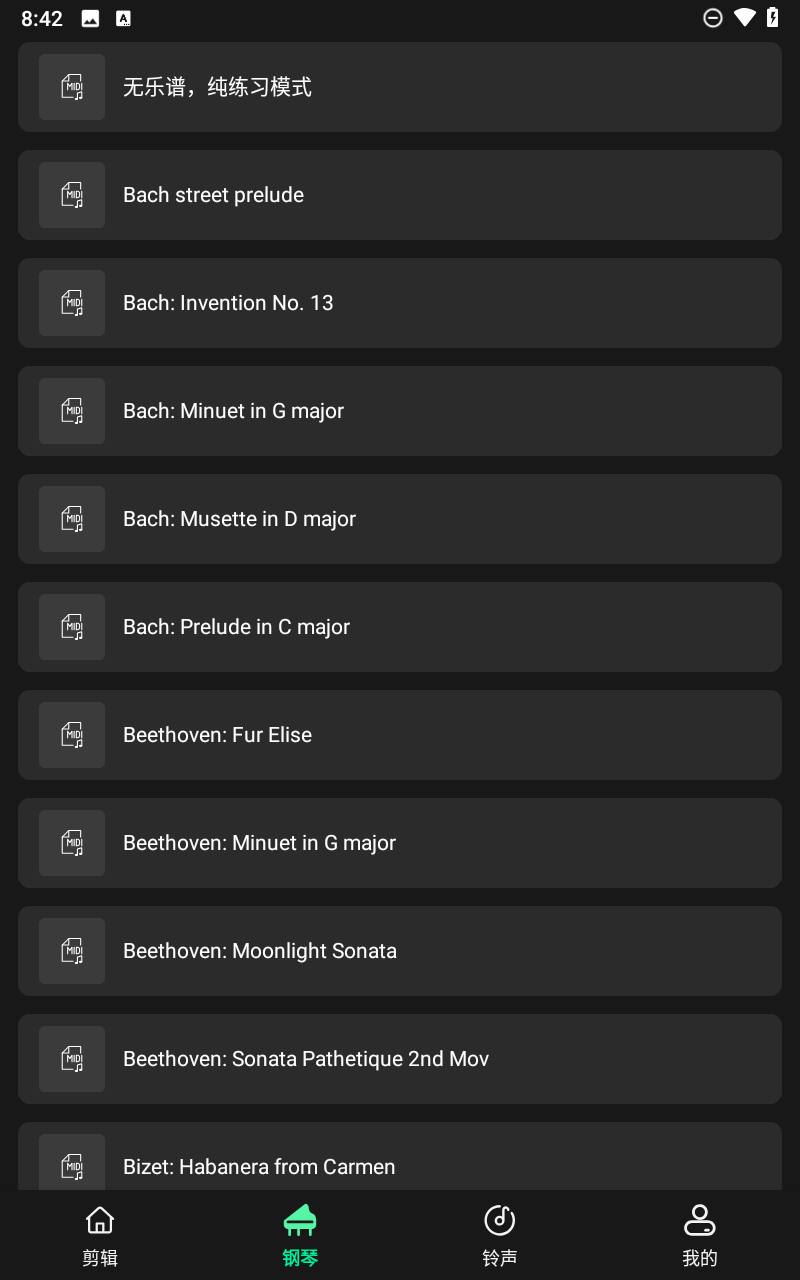Tap the image notification icon in status bar
Viewport: 800px width, 1280px height.
coord(90,18)
